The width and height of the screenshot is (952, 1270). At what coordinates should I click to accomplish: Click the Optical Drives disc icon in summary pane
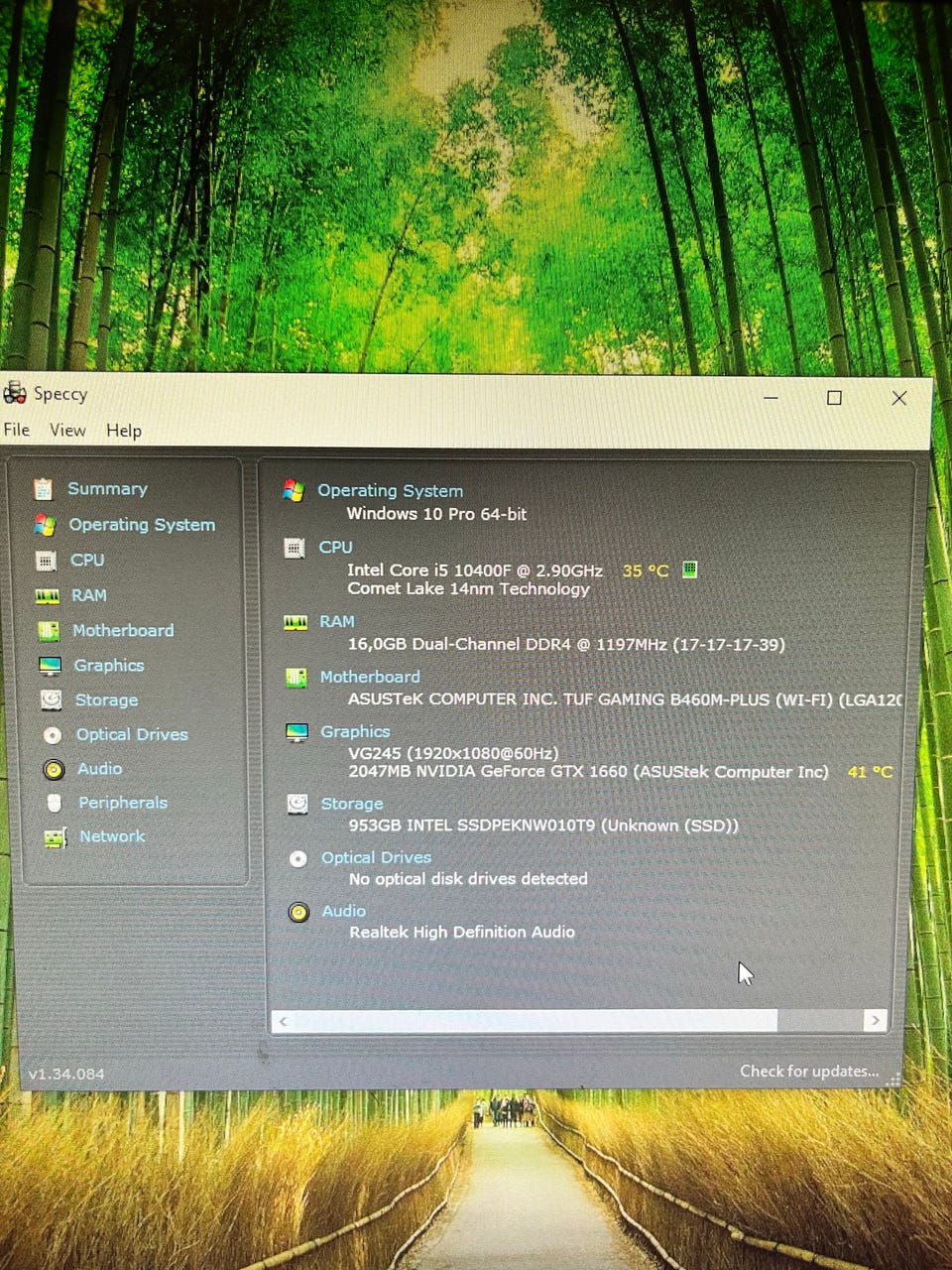pos(297,859)
